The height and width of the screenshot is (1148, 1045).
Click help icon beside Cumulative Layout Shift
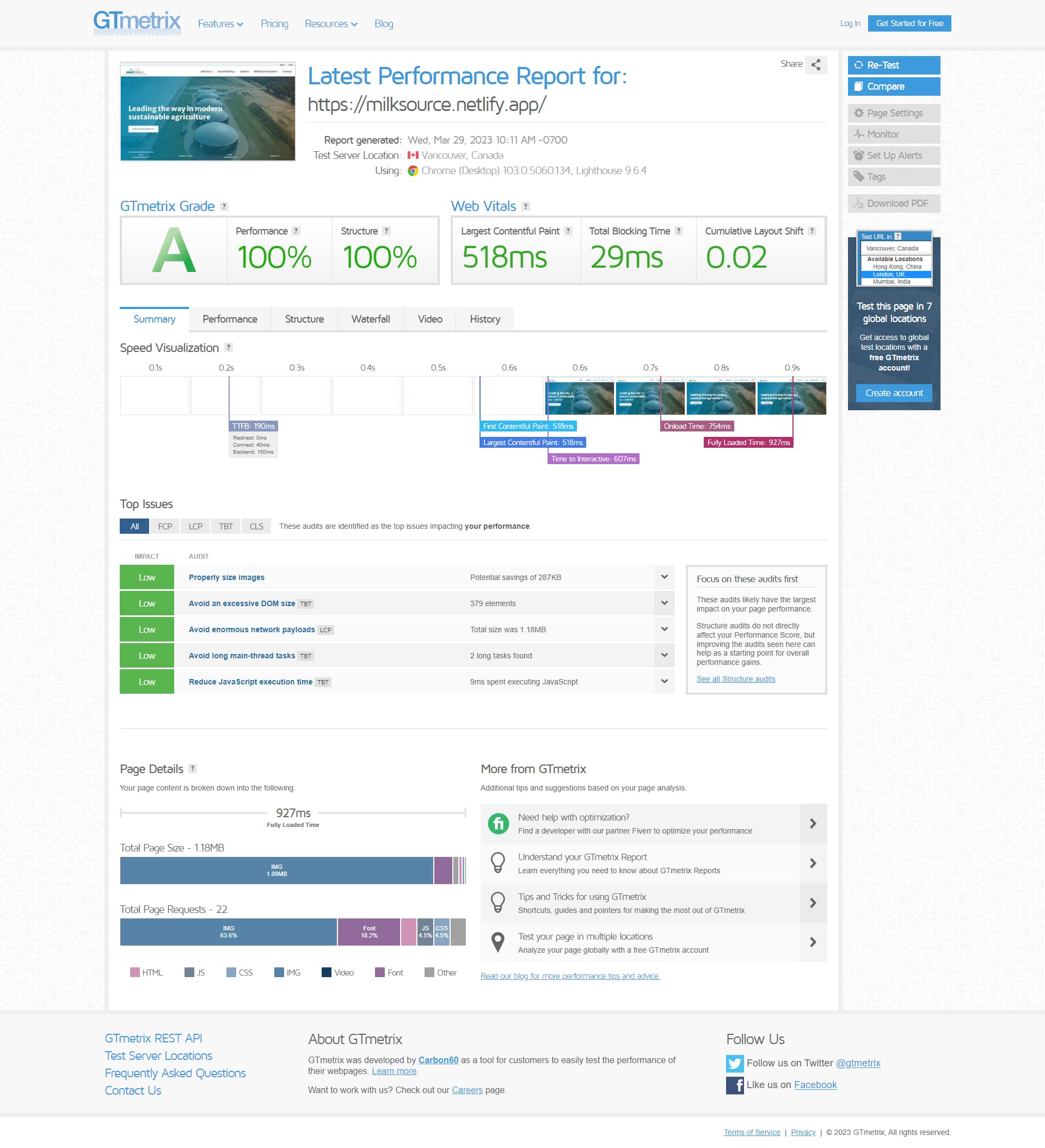click(812, 231)
